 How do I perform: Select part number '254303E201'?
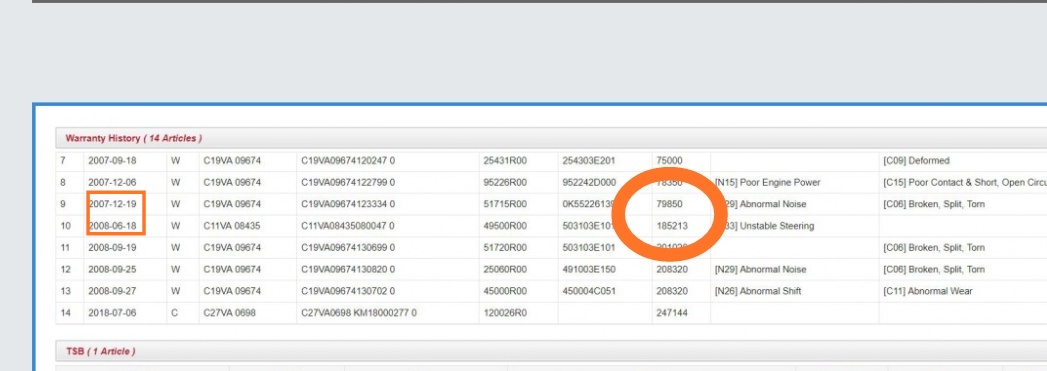[x=589, y=161]
